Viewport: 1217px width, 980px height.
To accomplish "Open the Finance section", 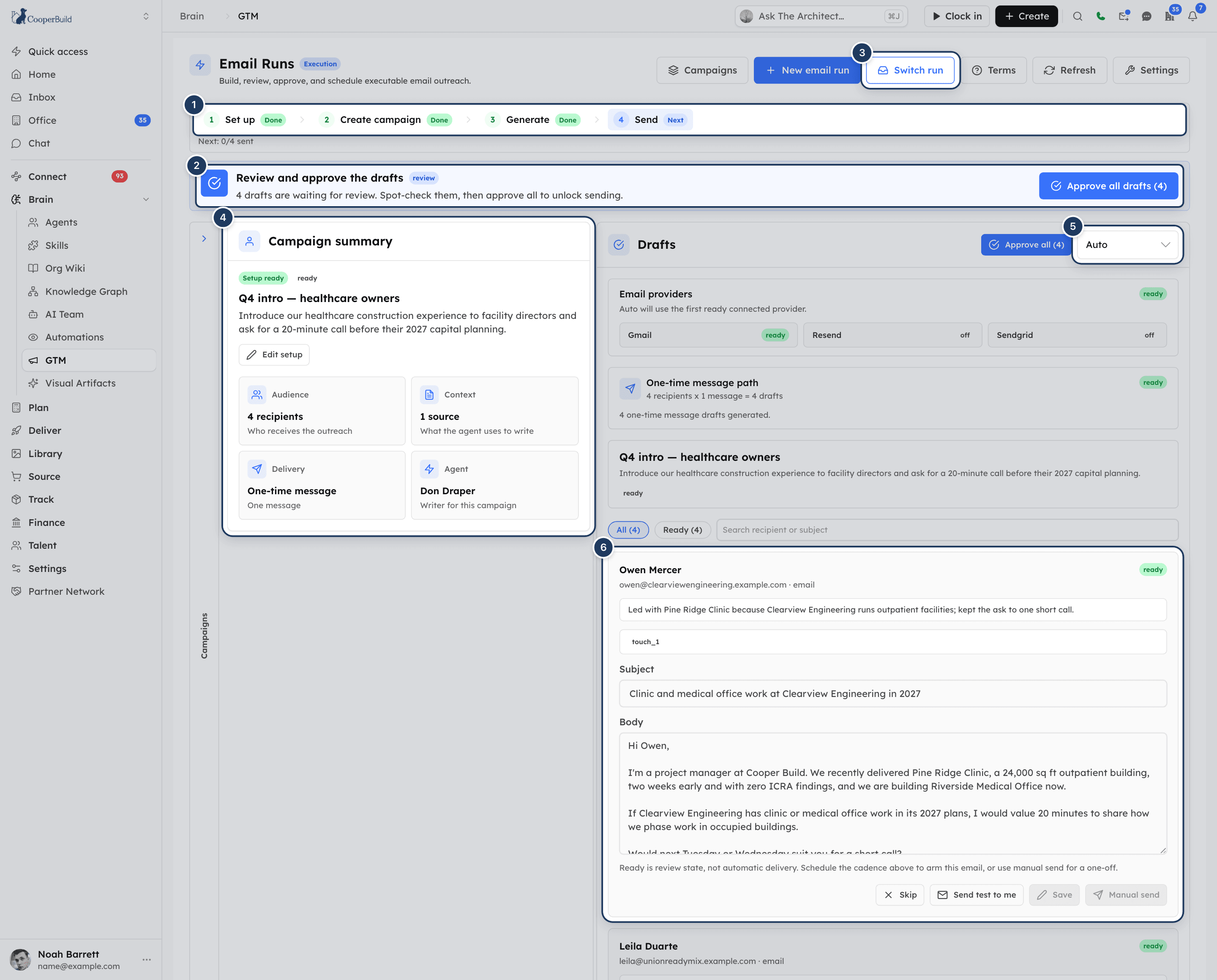I will point(46,522).
